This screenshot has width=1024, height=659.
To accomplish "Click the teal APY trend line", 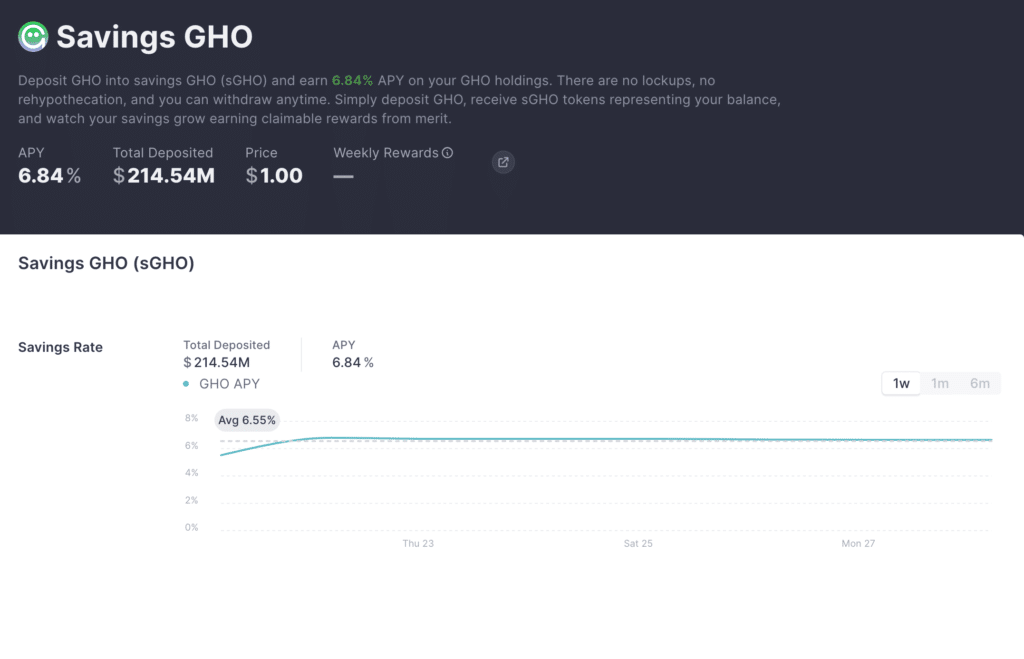I will tap(600, 437).
